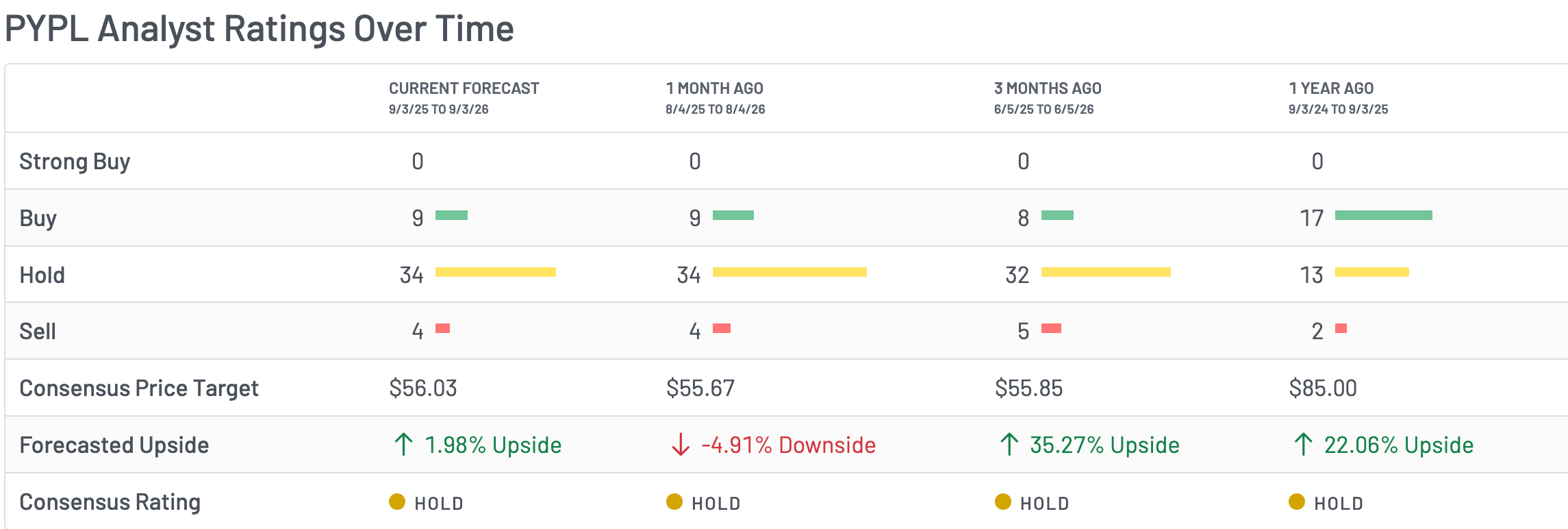The height and width of the screenshot is (529, 1568).
Task: Click Hold count '34' under Current Forecast
Action: click(x=412, y=275)
